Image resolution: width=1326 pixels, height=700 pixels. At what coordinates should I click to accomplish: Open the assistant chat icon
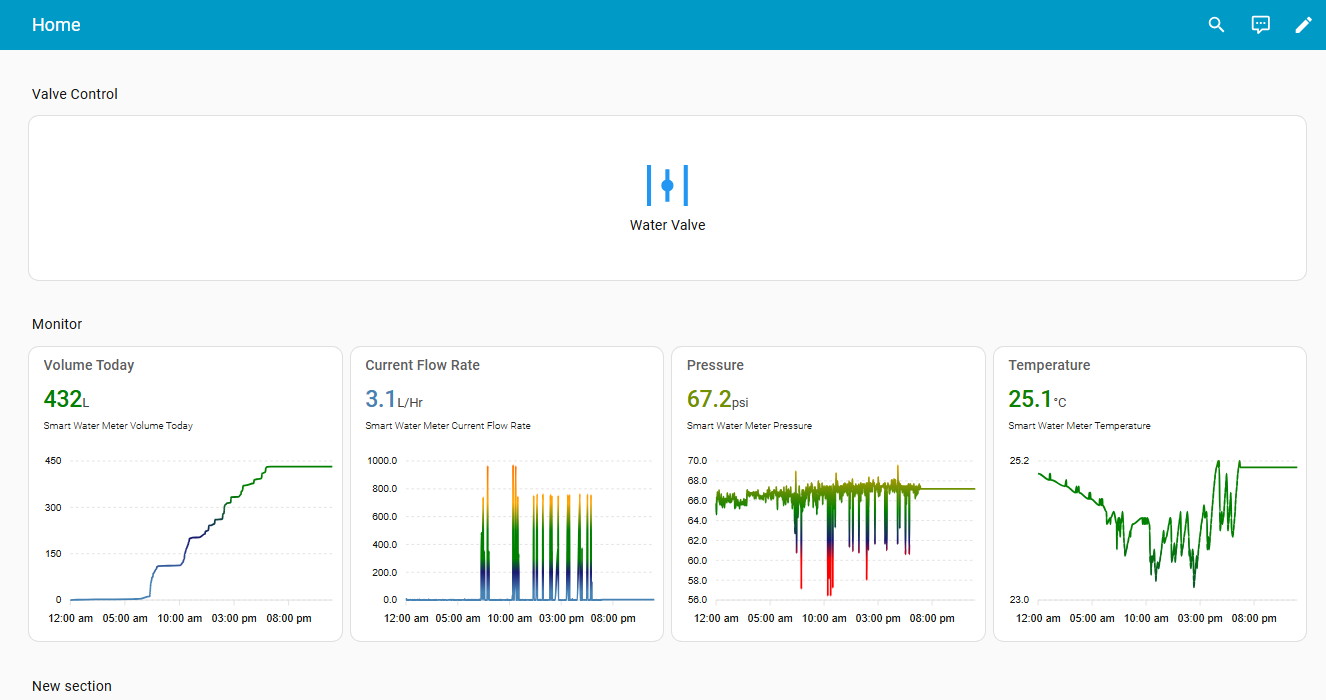(1260, 25)
